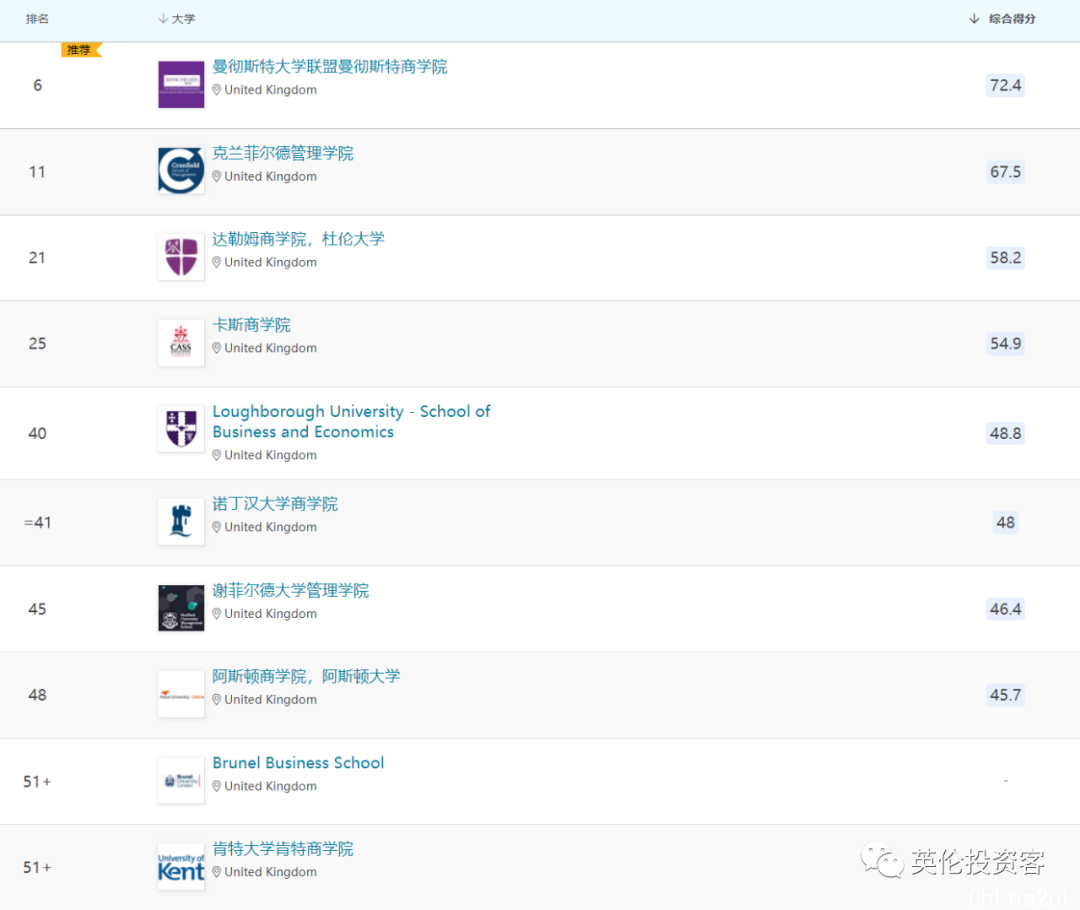
Task: Click the location pin for 阿斯顿商学院
Action: point(216,701)
